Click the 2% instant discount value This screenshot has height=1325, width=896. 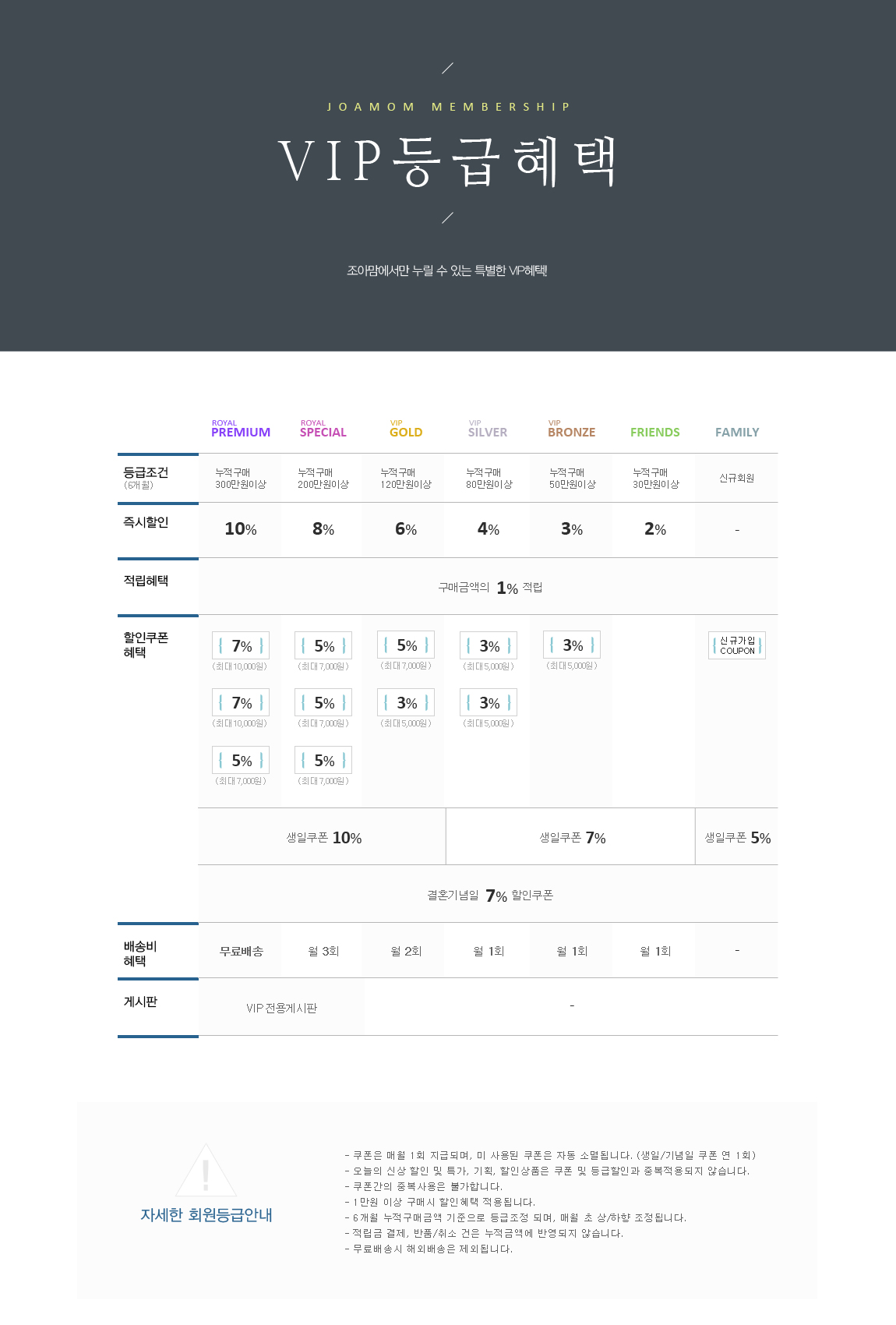[x=655, y=529]
